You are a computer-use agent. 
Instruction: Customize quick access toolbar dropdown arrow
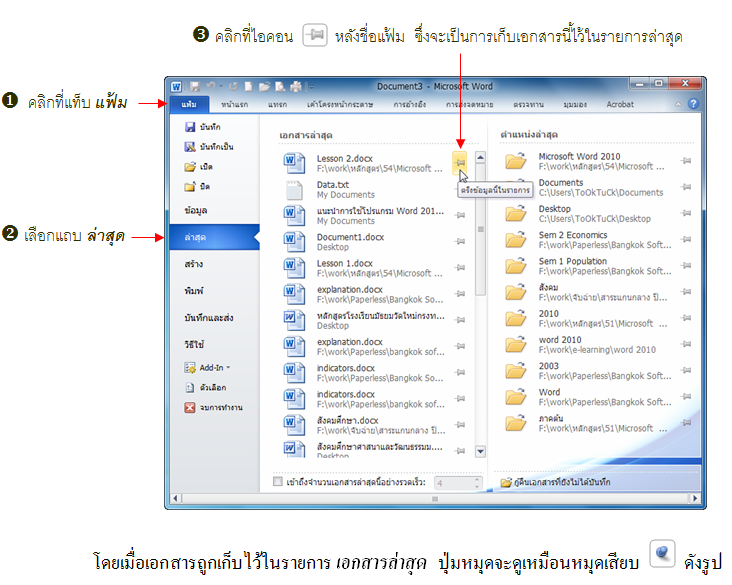(x=311, y=87)
